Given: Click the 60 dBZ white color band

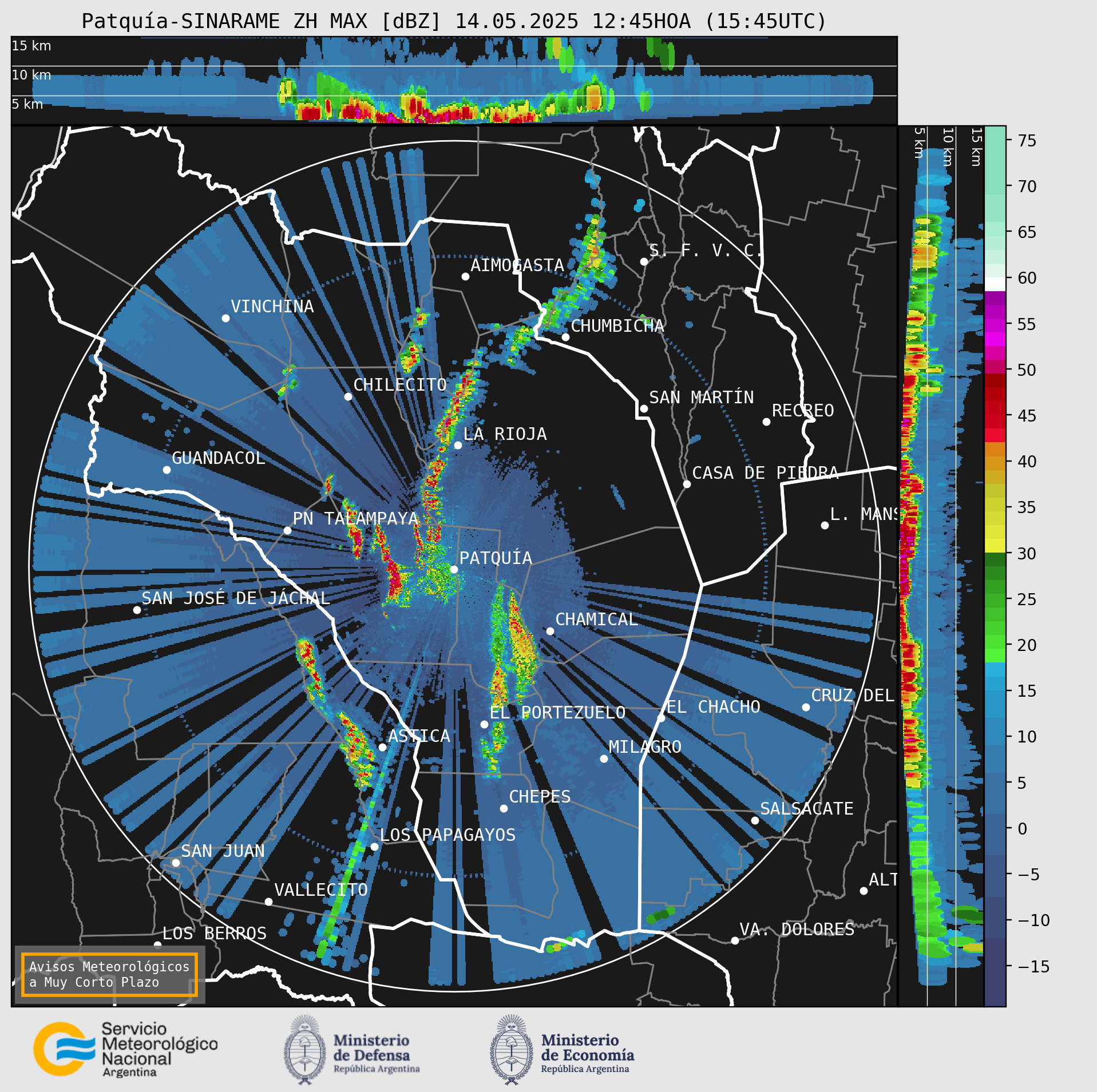Looking at the screenshot, I should 995,284.
